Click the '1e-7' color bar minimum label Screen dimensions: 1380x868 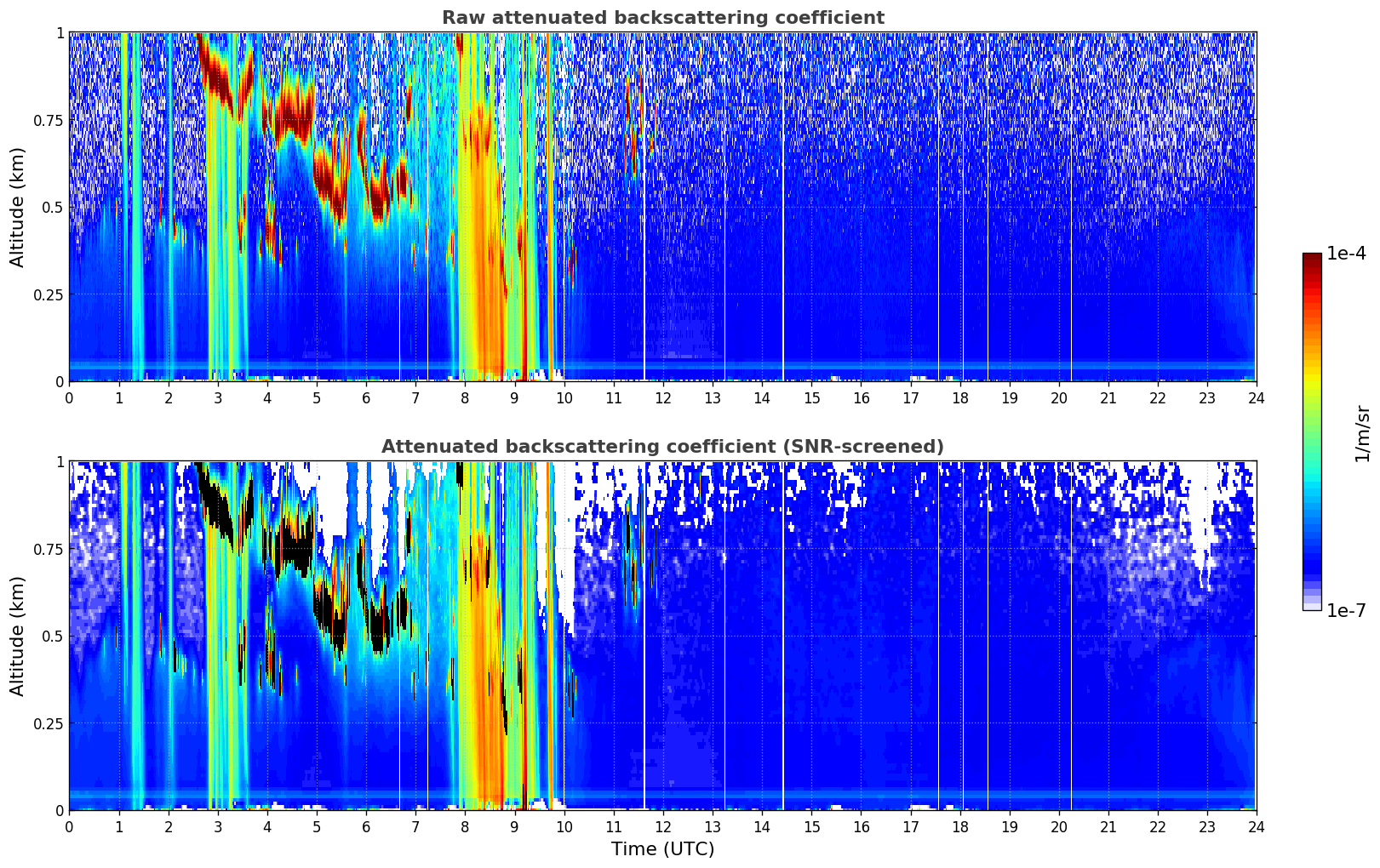point(1346,610)
